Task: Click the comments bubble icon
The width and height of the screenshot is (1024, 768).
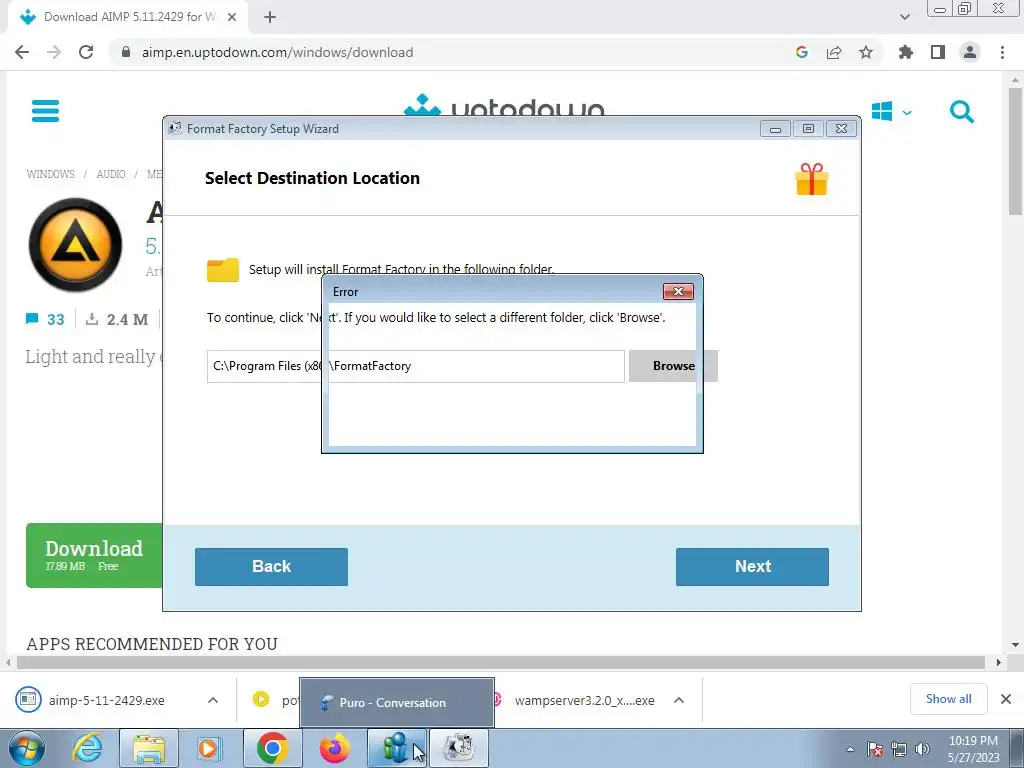Action: coord(32,319)
